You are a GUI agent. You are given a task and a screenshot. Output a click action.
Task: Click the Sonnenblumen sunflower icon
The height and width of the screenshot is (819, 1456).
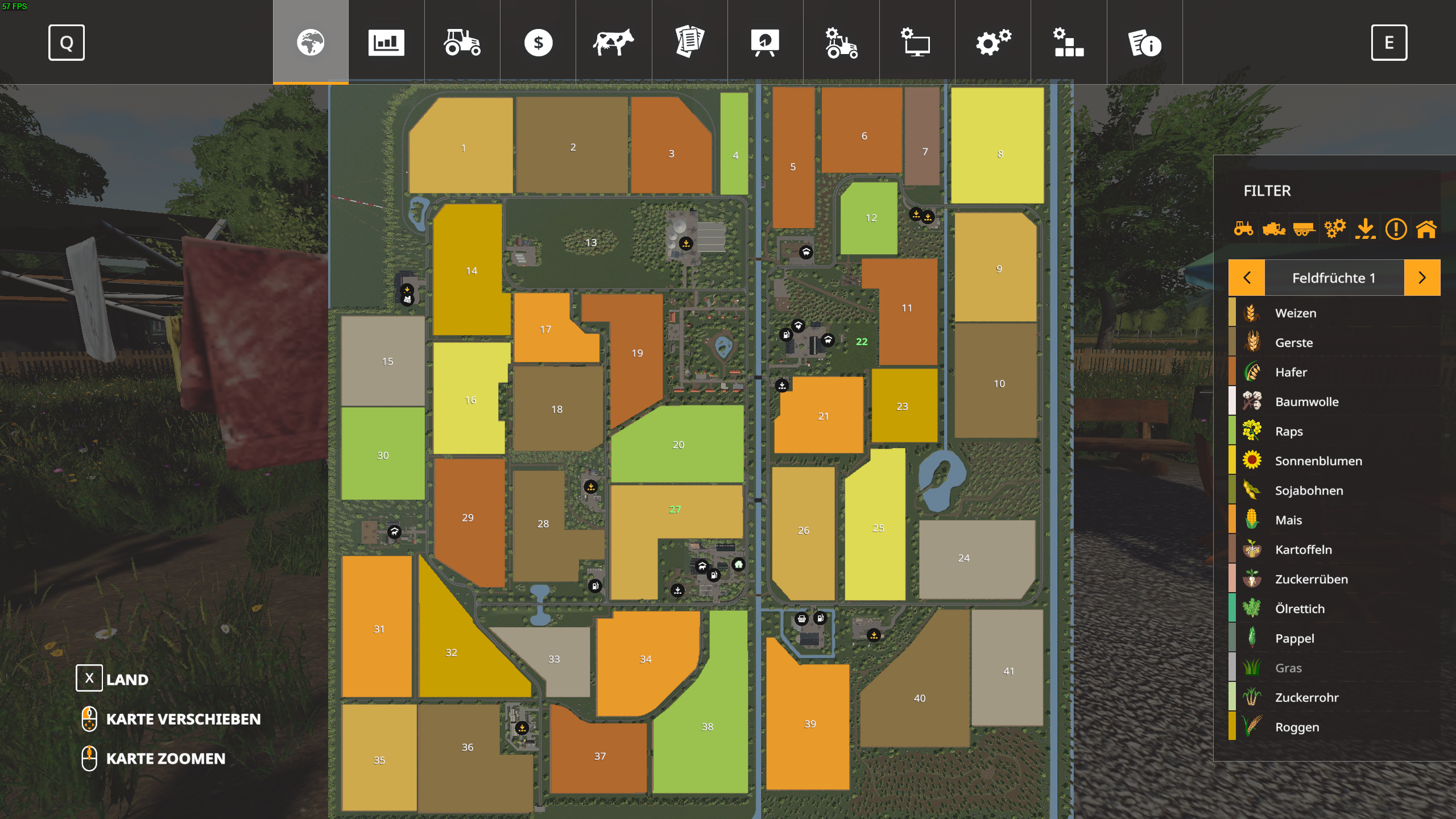pyautogui.click(x=1252, y=461)
